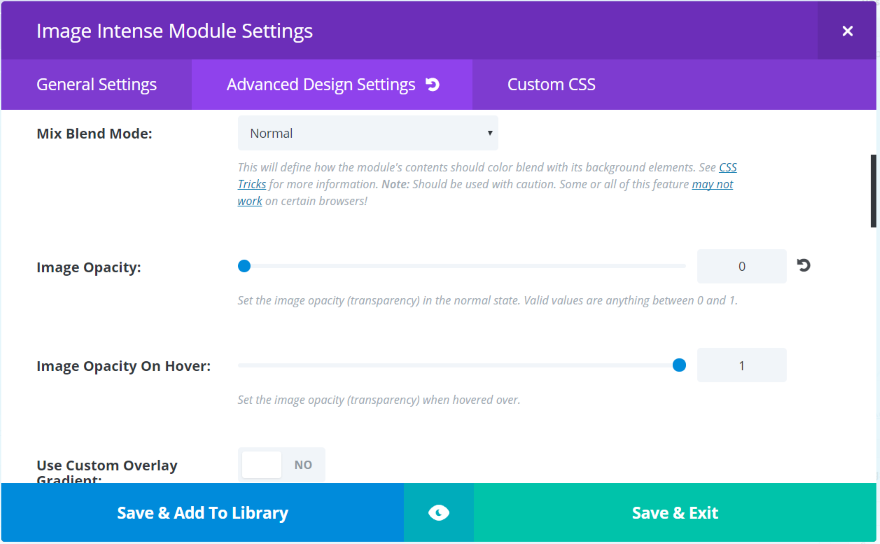Toggle Use Custom Overlay Gradient switch
This screenshot has width=880, height=544.
tap(281, 464)
